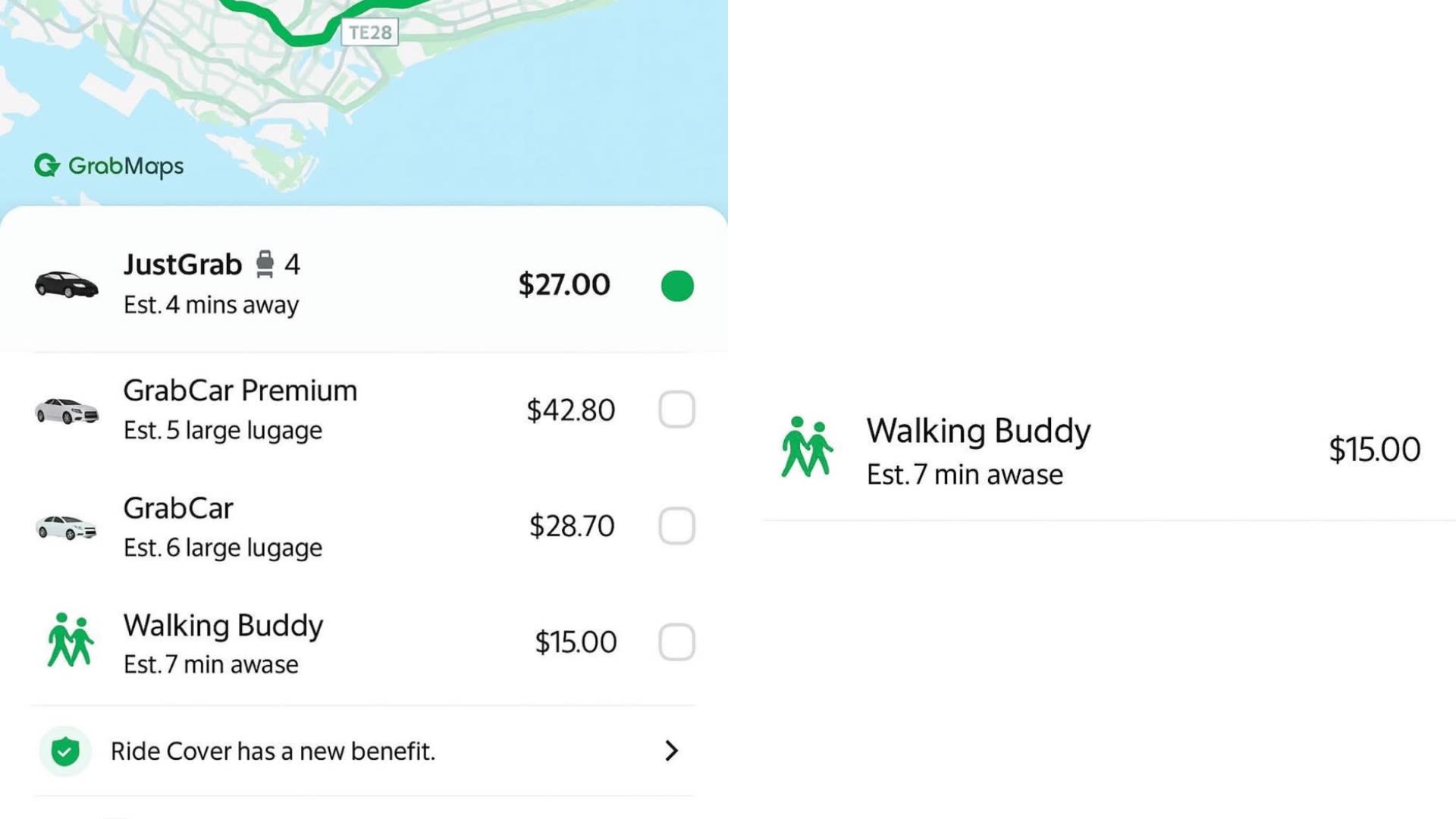This screenshot has height=819, width=1456.
Task: Click the silver GrabCar Premium car icon
Action: pos(67,410)
